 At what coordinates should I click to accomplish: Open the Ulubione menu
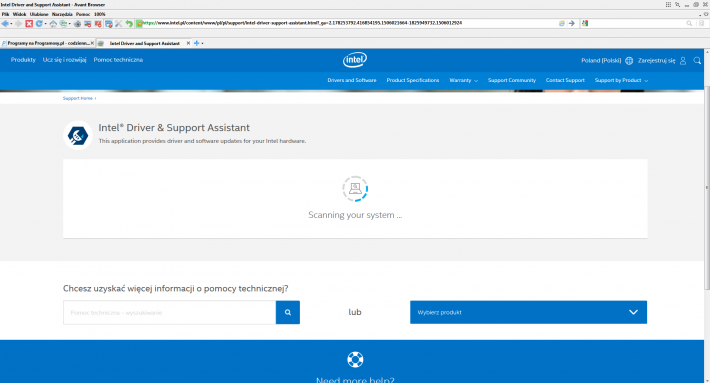coord(39,14)
